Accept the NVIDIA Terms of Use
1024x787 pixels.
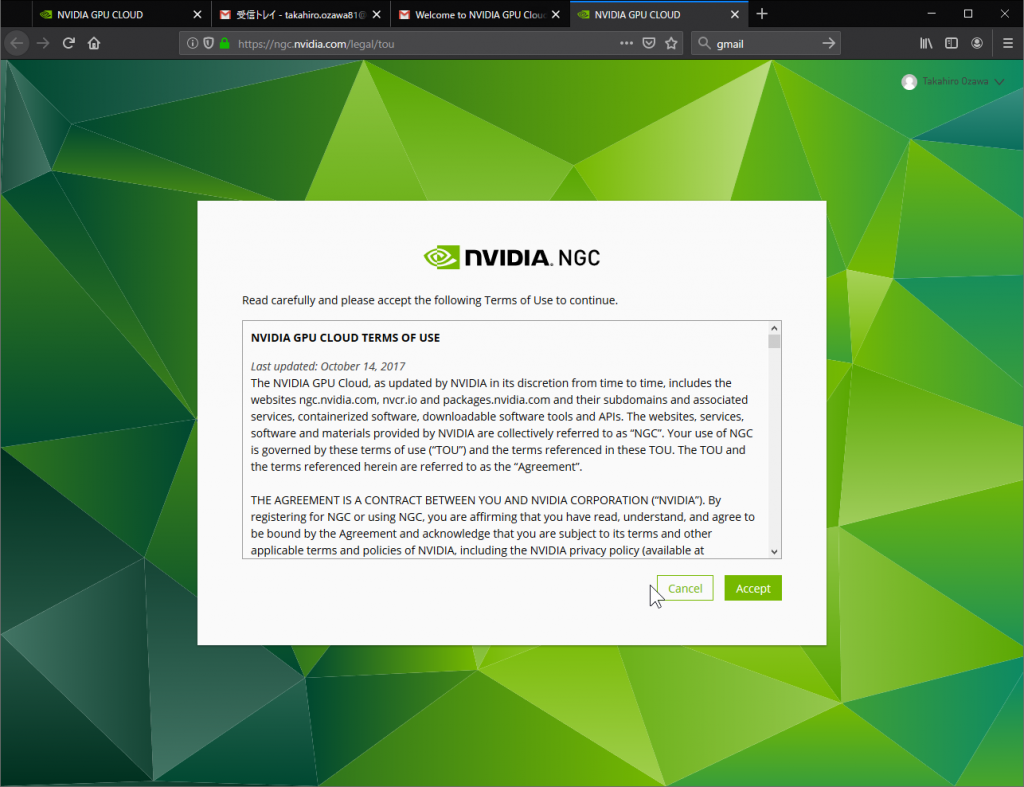(x=752, y=589)
